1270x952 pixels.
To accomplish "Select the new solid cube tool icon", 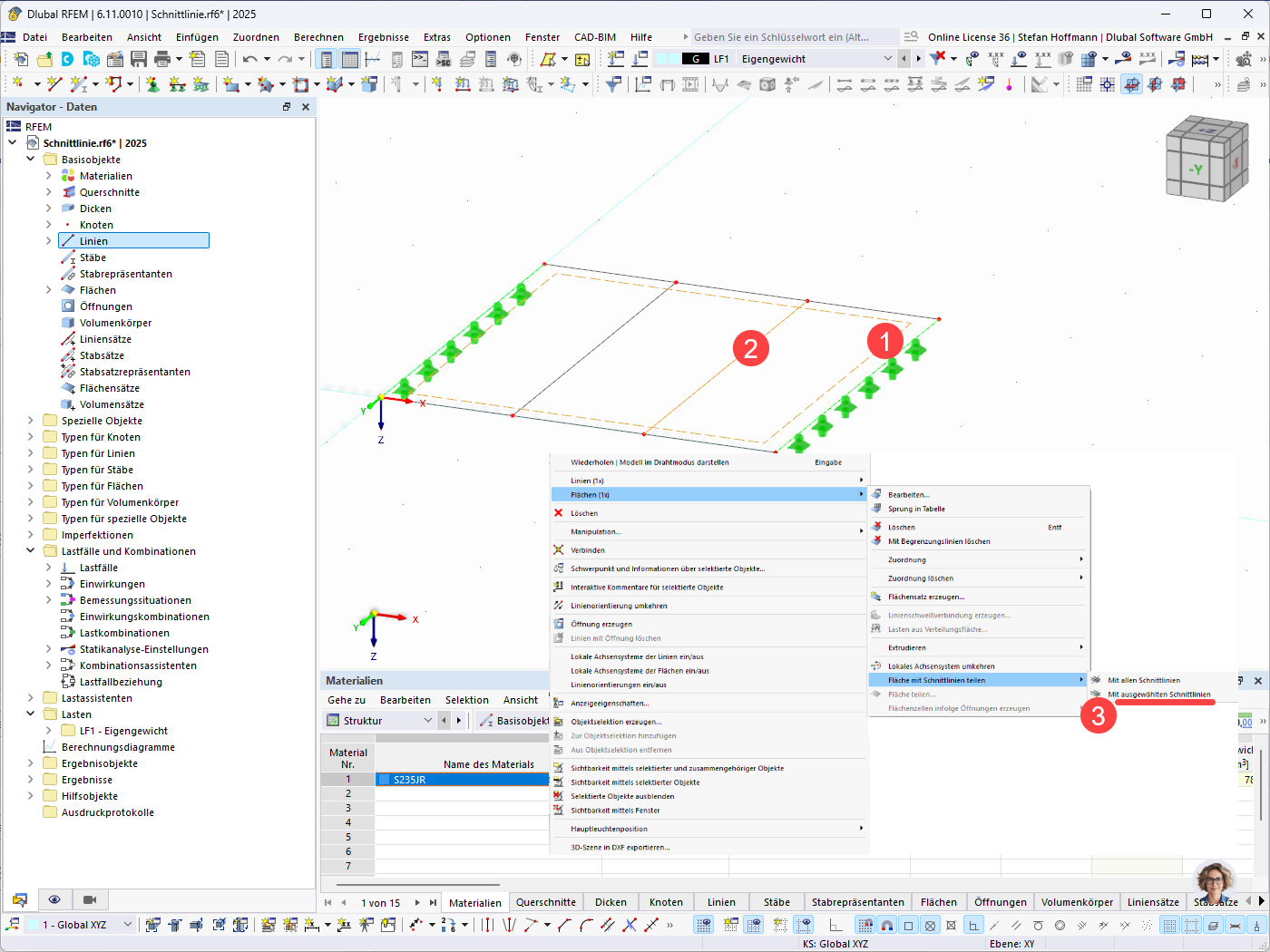I will point(369,84).
